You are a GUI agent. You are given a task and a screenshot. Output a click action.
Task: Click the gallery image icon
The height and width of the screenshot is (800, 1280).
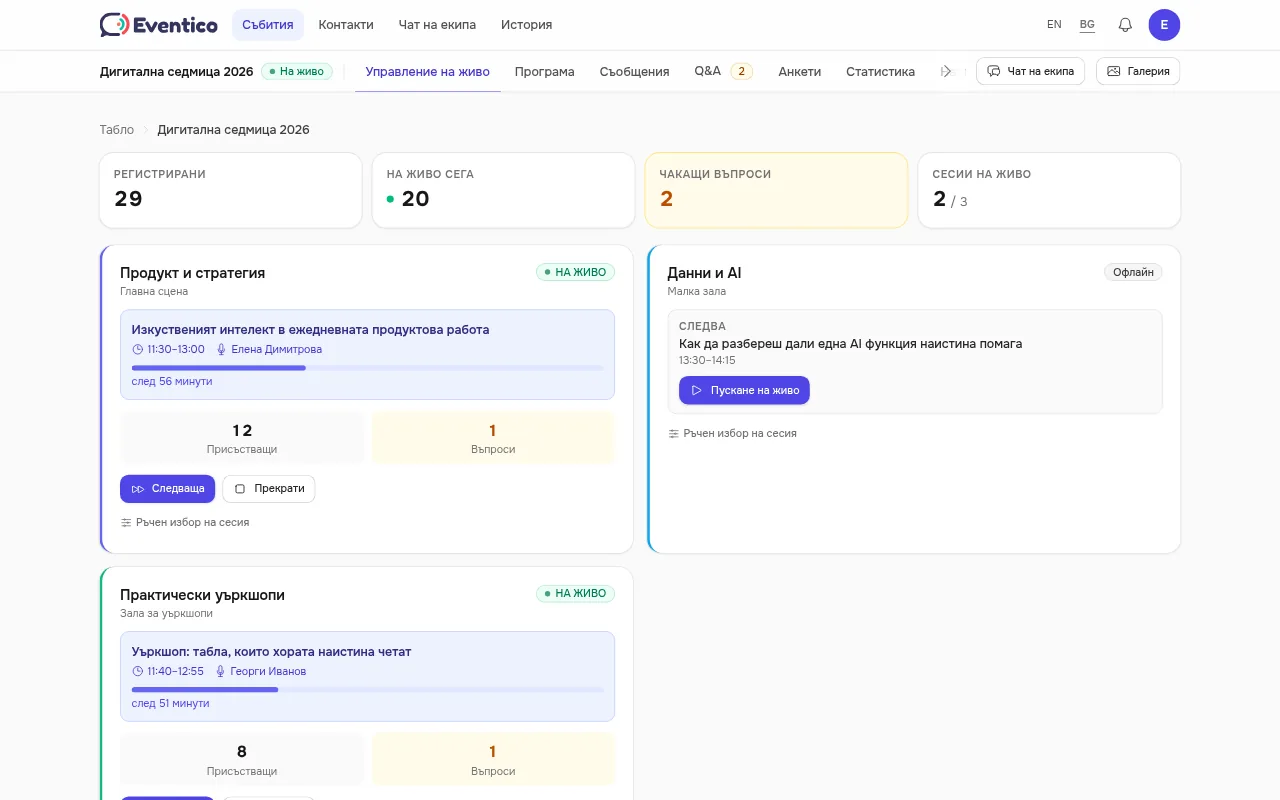[1114, 71]
